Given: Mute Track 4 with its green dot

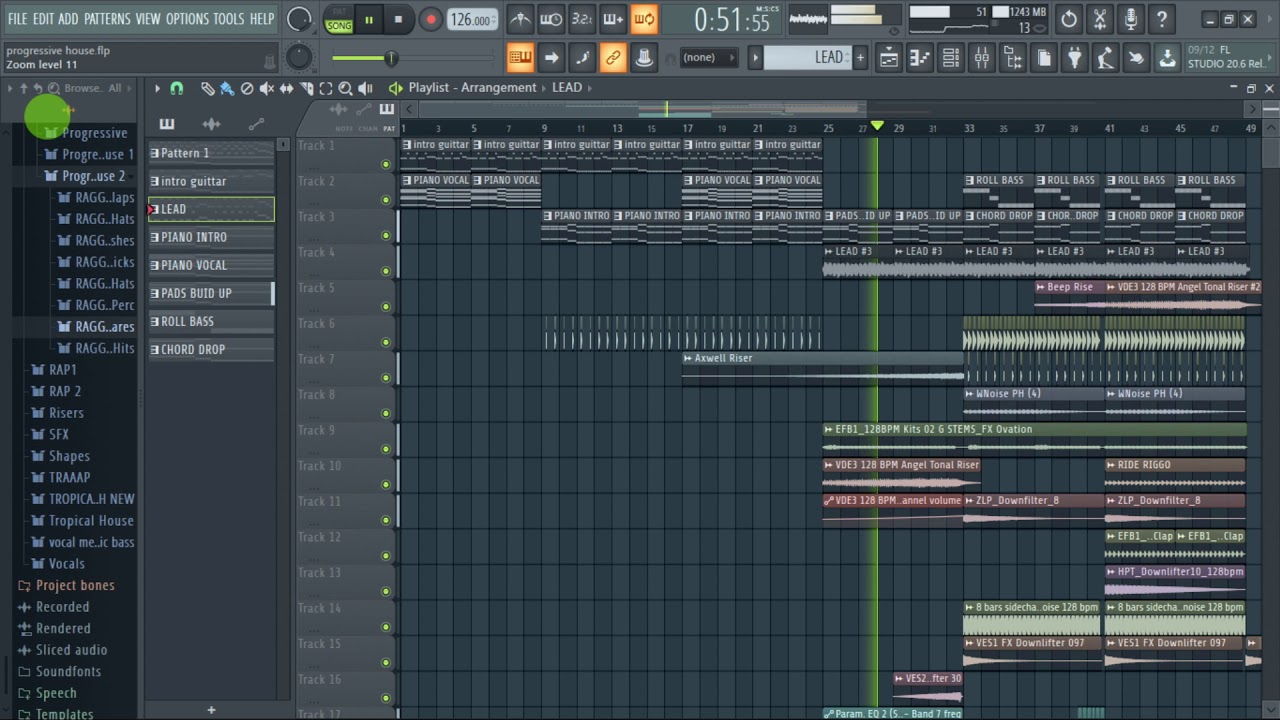Looking at the screenshot, I should (386, 271).
